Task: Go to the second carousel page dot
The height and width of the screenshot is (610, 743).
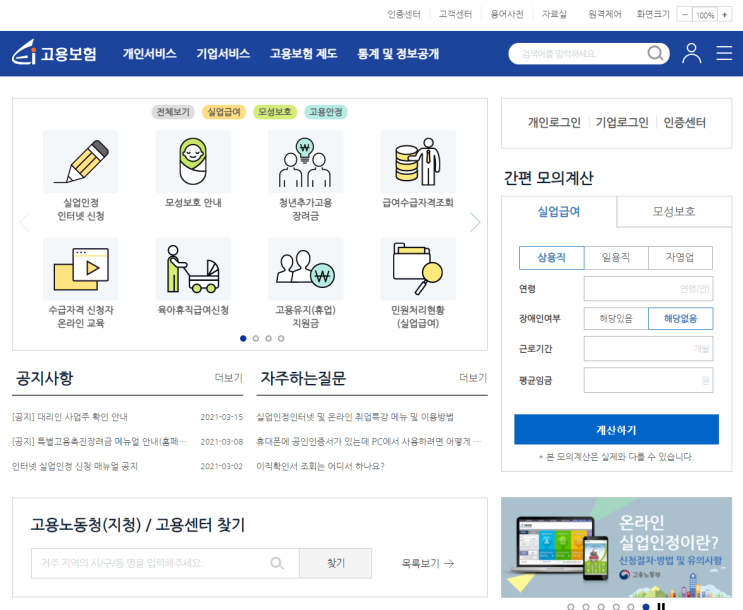Action: tap(256, 338)
